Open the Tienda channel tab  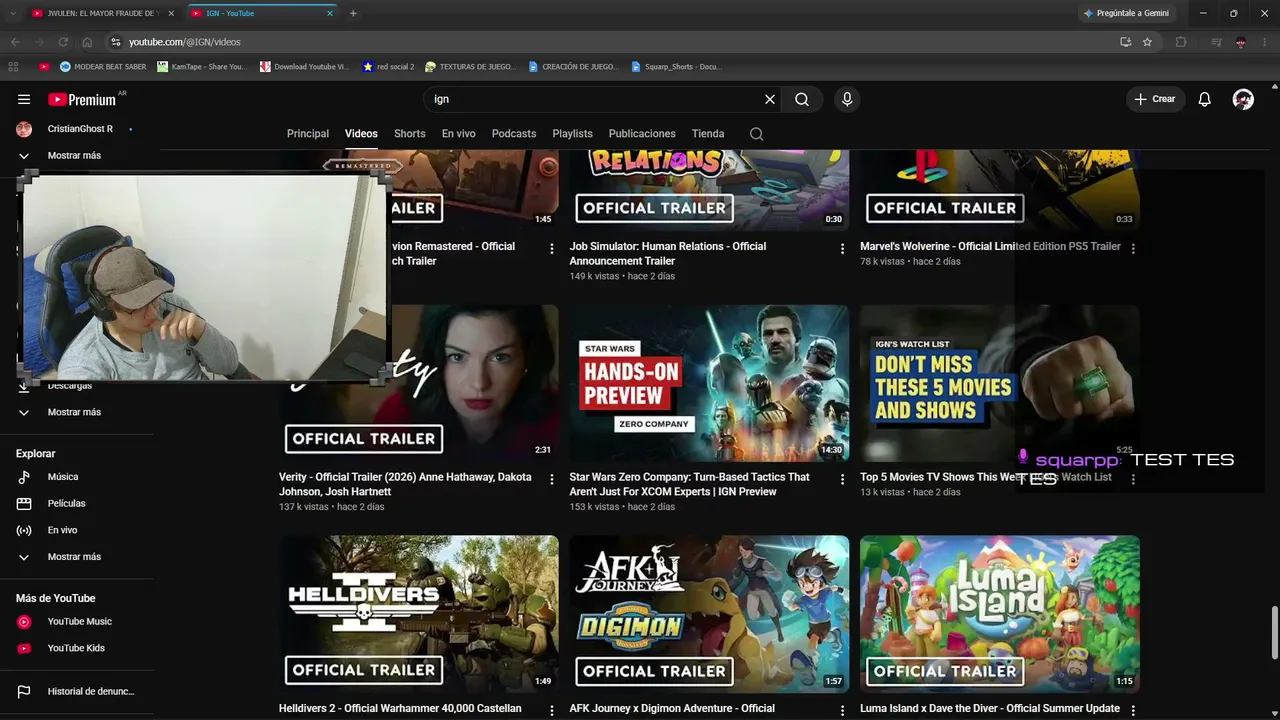click(708, 134)
